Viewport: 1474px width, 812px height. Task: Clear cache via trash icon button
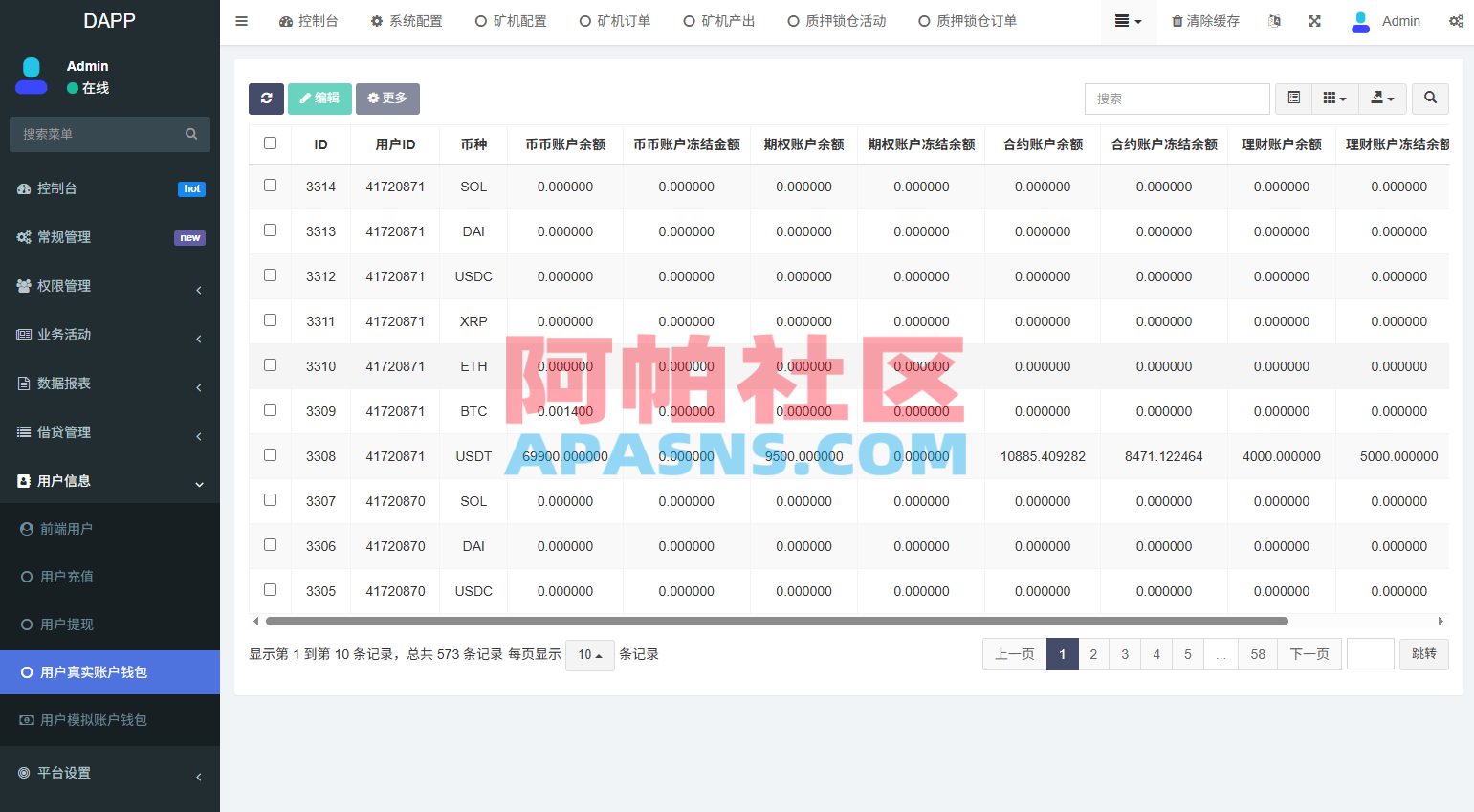1206,21
